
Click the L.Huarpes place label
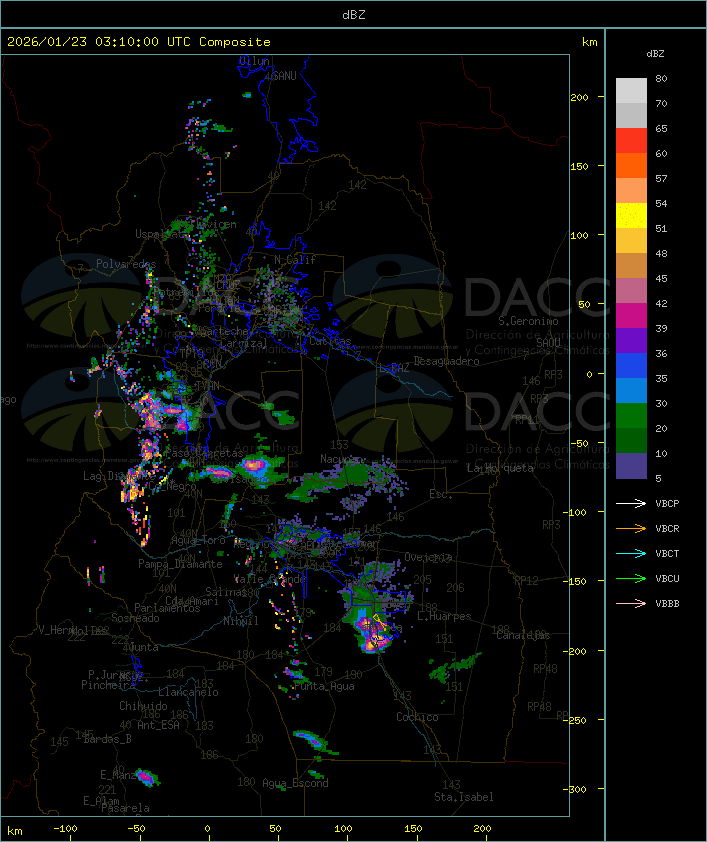[444, 616]
